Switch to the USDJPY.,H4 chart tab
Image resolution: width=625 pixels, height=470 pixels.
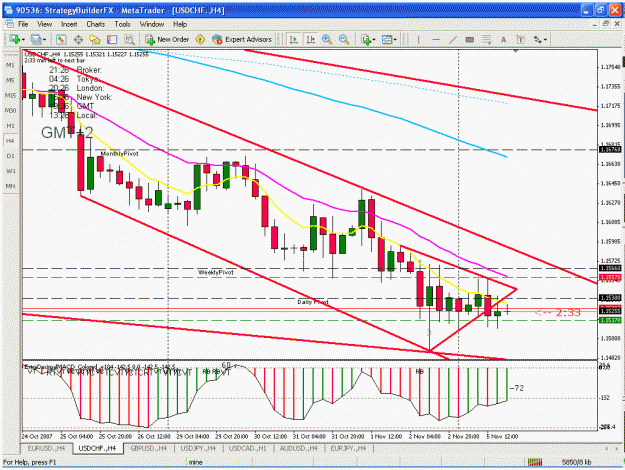coord(198,448)
